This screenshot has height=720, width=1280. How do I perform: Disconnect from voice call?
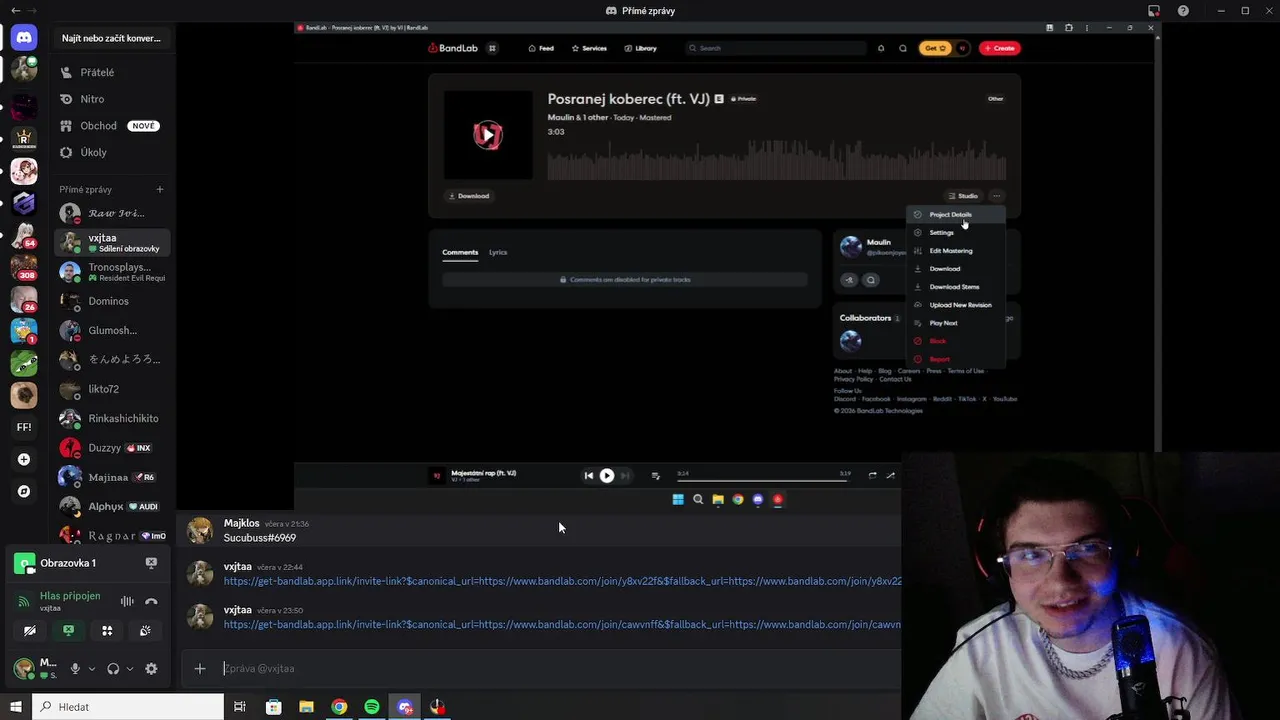coord(151,601)
